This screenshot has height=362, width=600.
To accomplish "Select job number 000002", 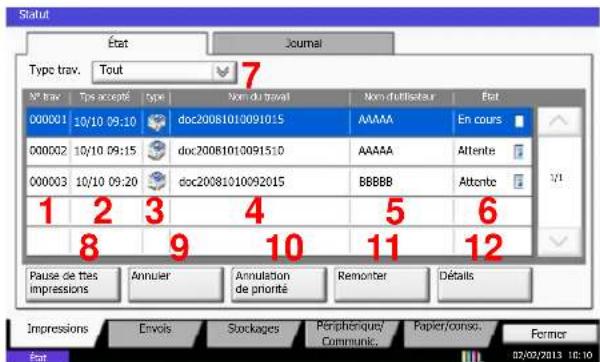I will tap(48, 150).
